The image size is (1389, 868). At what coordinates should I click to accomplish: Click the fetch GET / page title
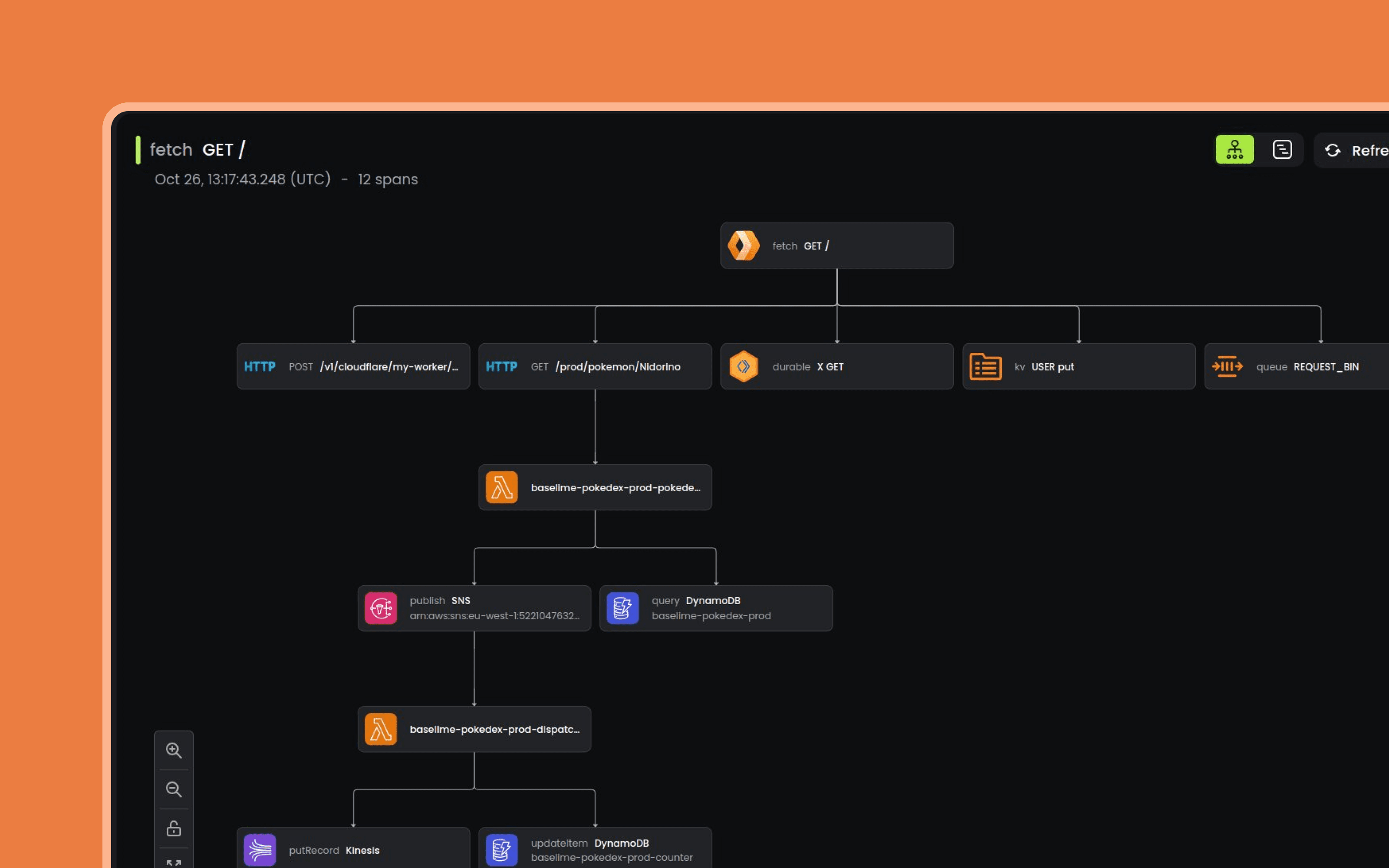(197, 150)
